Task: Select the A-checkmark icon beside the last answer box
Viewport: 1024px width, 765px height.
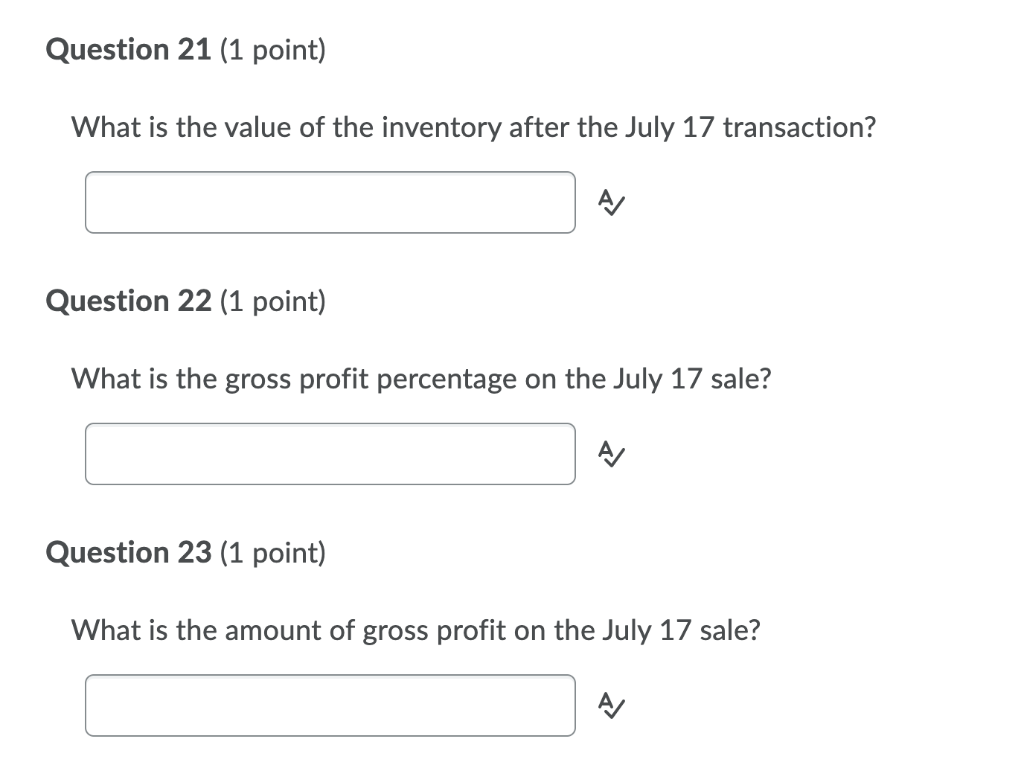Action: [x=610, y=706]
